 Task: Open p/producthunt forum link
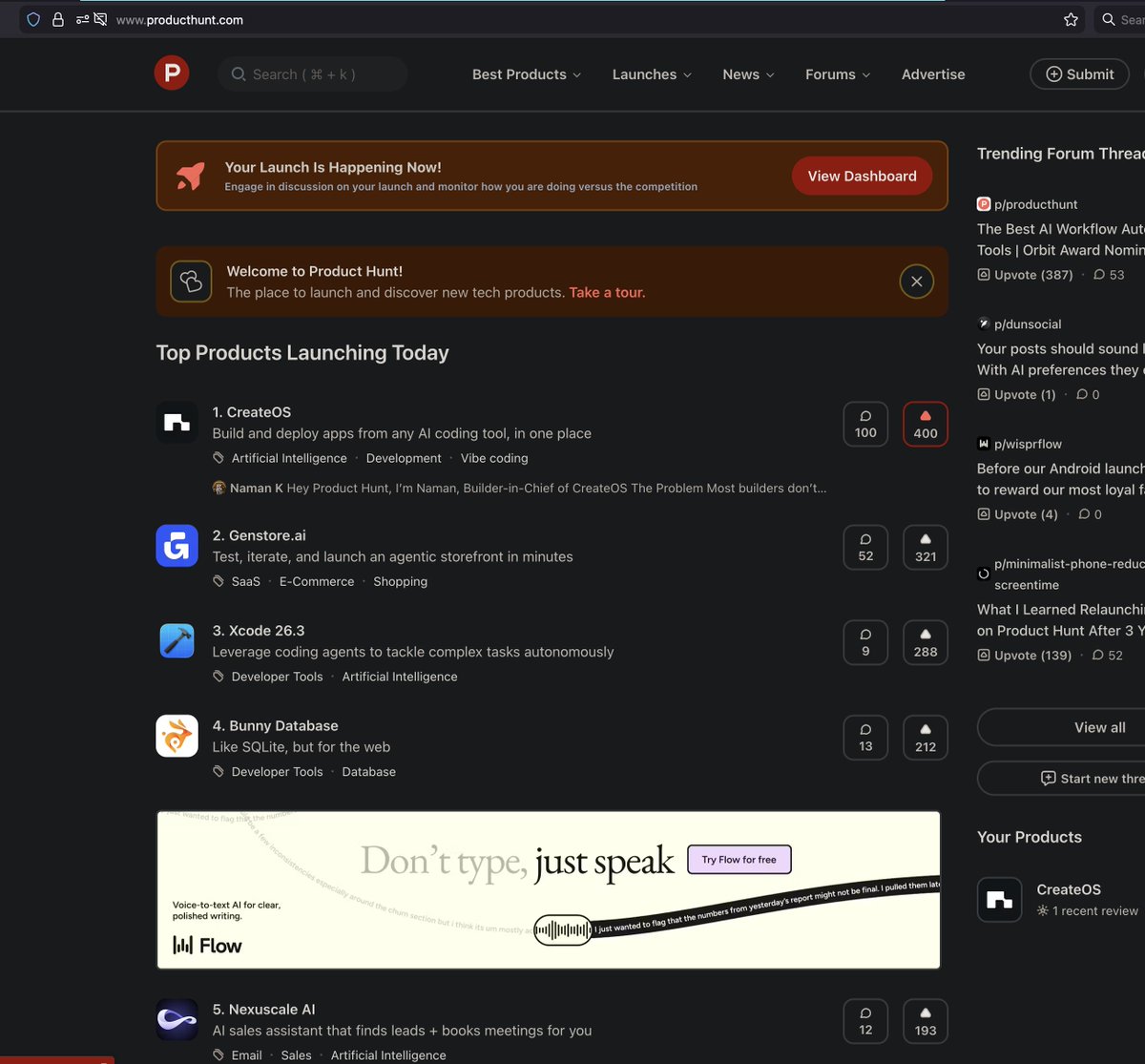1036,204
